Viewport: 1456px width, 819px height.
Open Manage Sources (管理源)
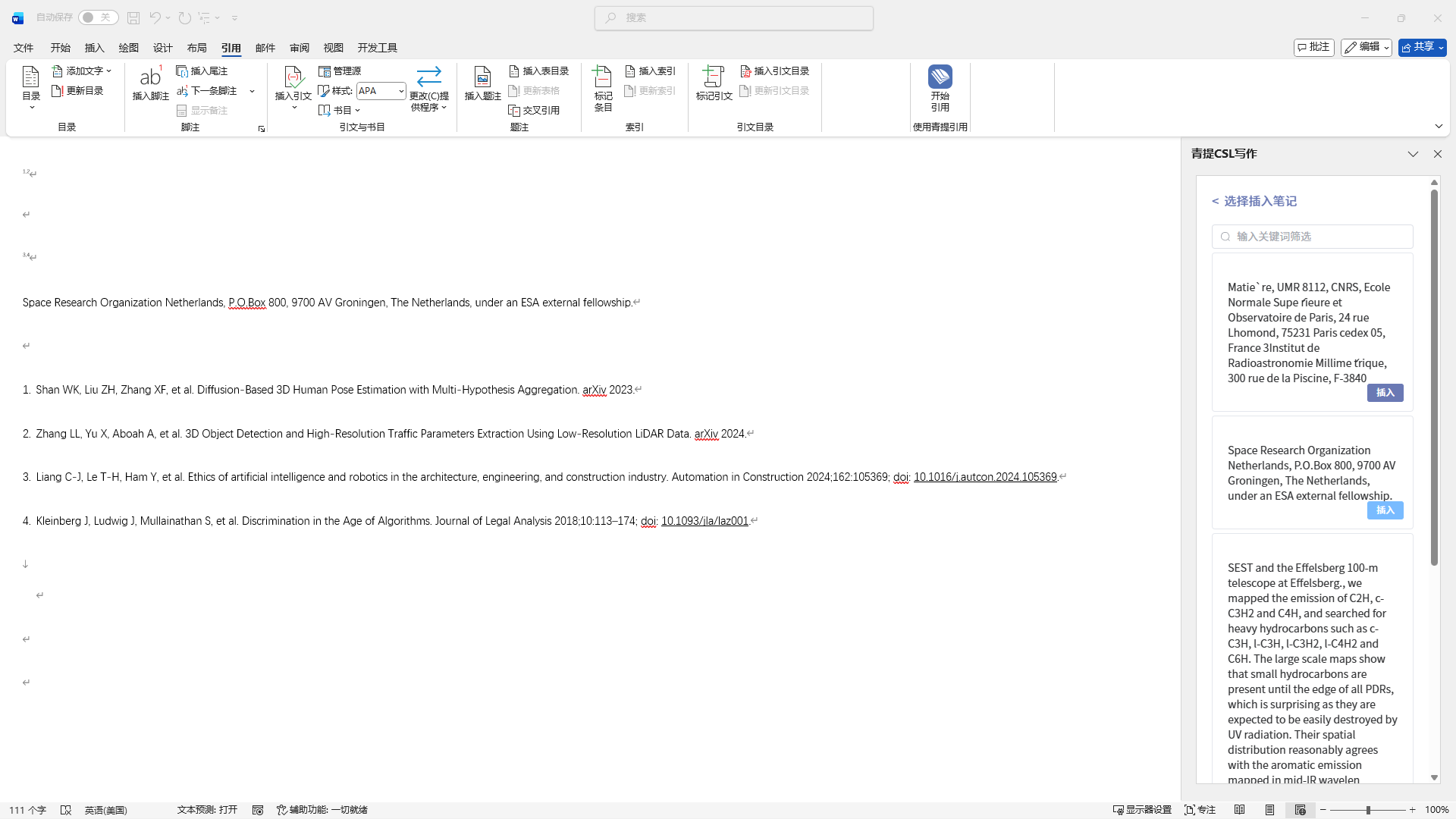[x=340, y=71]
